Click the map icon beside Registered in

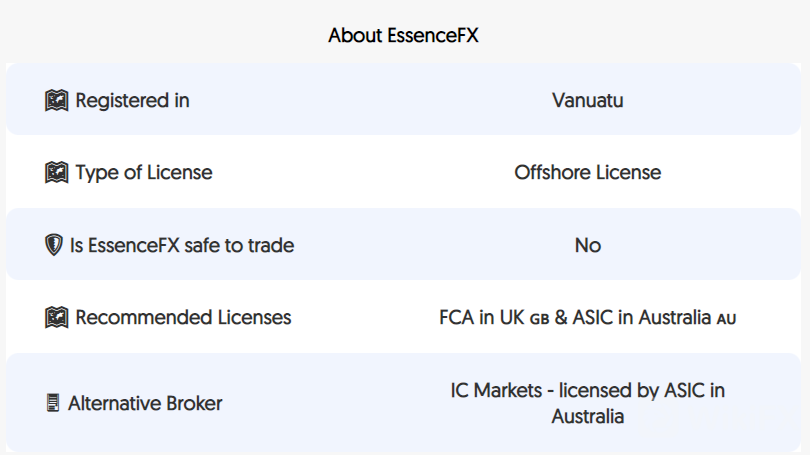[56, 100]
